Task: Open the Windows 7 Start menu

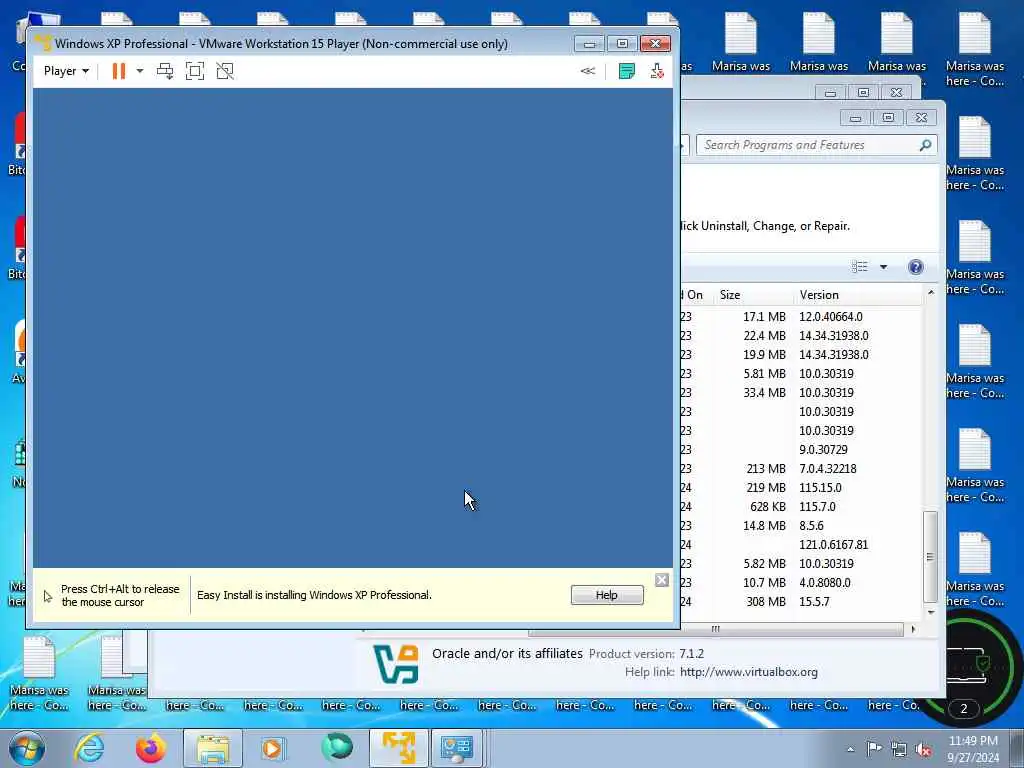Action: 26,748
